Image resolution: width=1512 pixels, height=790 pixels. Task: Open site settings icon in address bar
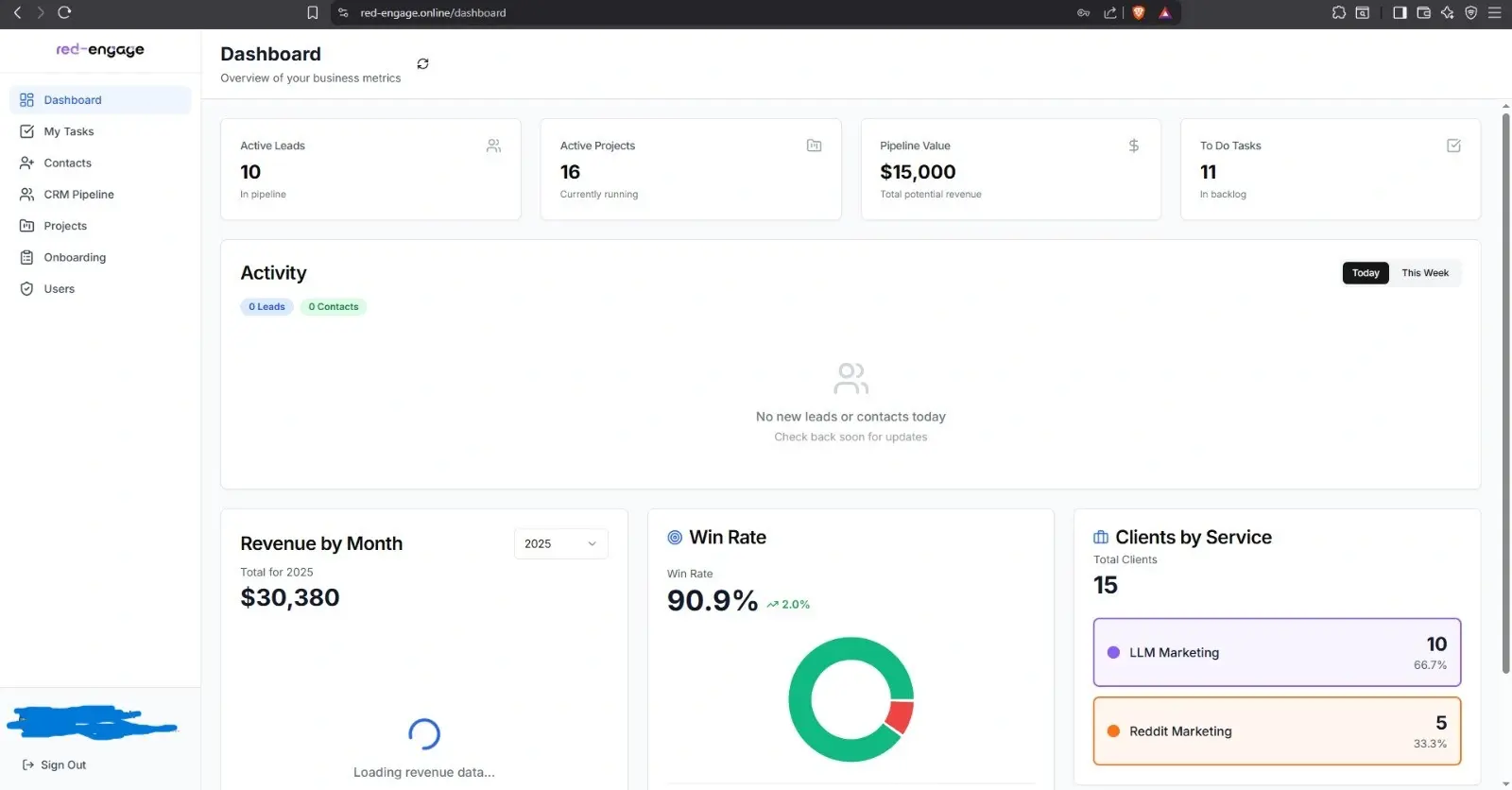(343, 12)
